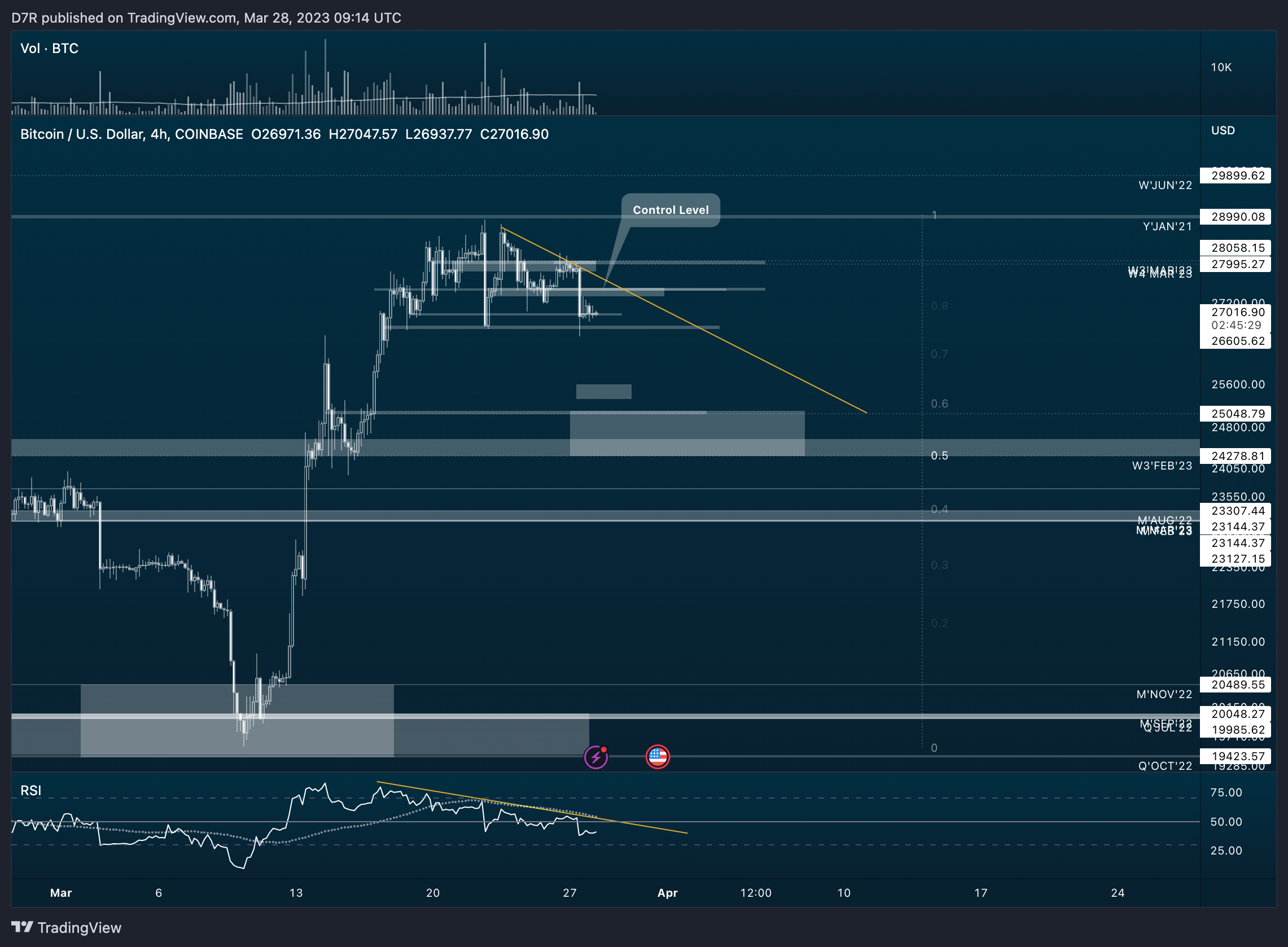Click the candle countdown 02:45:29
The width and height of the screenshot is (1288, 947).
[1236, 326]
